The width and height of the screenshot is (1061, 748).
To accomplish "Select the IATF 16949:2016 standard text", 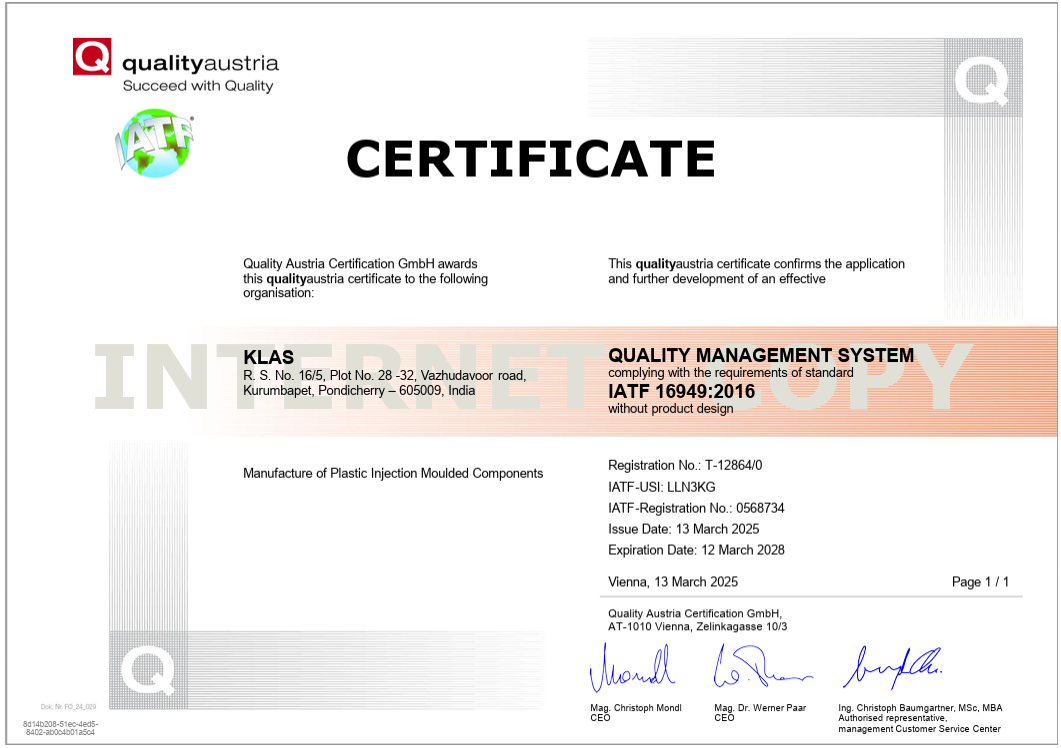I will coord(681,390).
